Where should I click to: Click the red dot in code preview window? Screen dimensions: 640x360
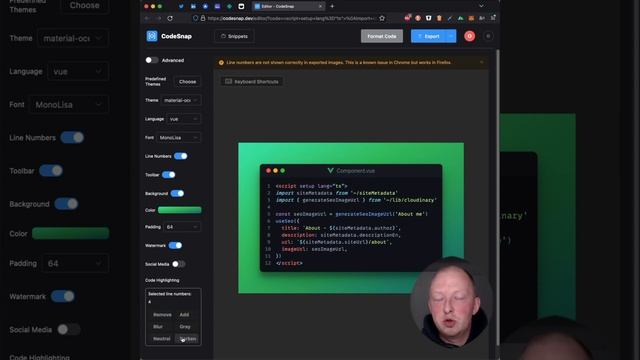(268, 171)
